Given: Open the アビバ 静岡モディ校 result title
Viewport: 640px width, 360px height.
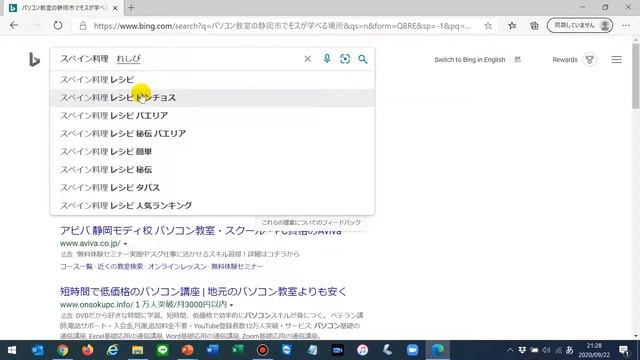Looking at the screenshot, I should (x=200, y=231).
